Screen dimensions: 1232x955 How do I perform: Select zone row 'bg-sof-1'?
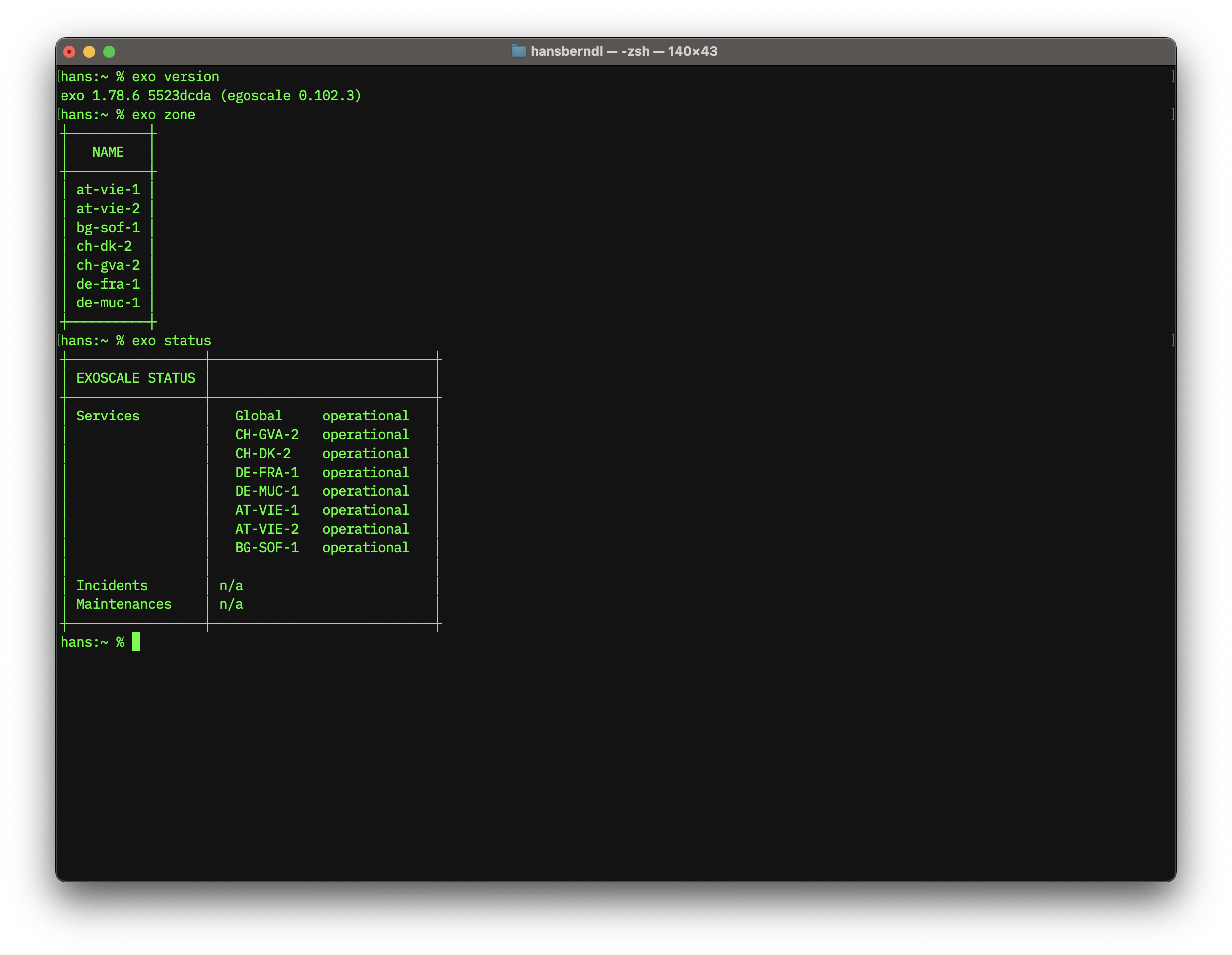(108, 227)
